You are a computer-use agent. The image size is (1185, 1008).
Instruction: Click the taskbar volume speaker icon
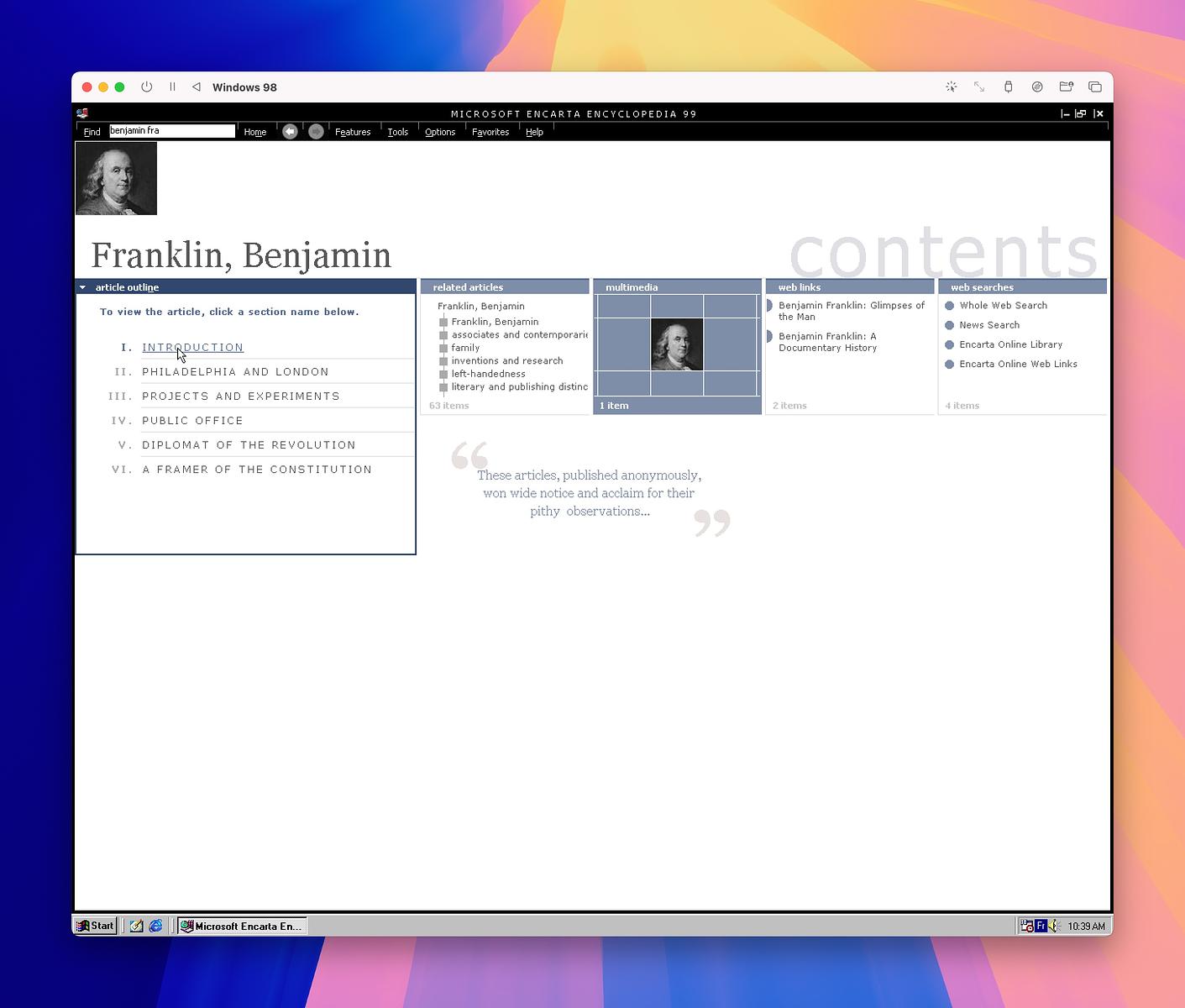coord(1054,926)
